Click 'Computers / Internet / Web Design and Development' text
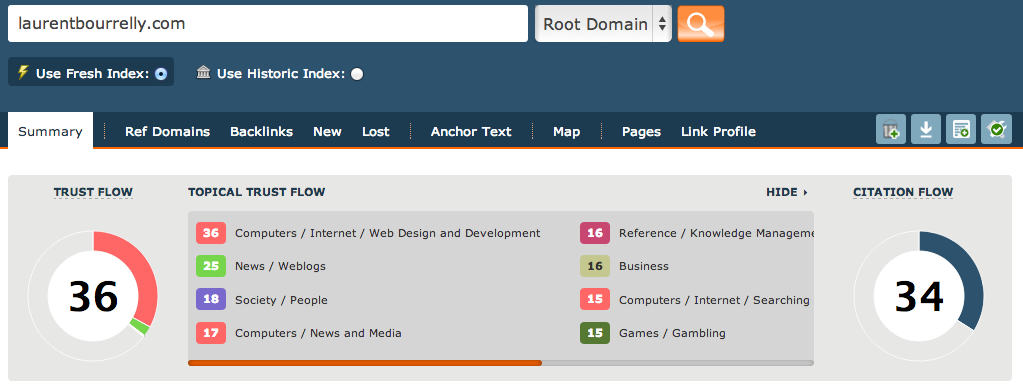The image size is (1023, 391). point(388,233)
